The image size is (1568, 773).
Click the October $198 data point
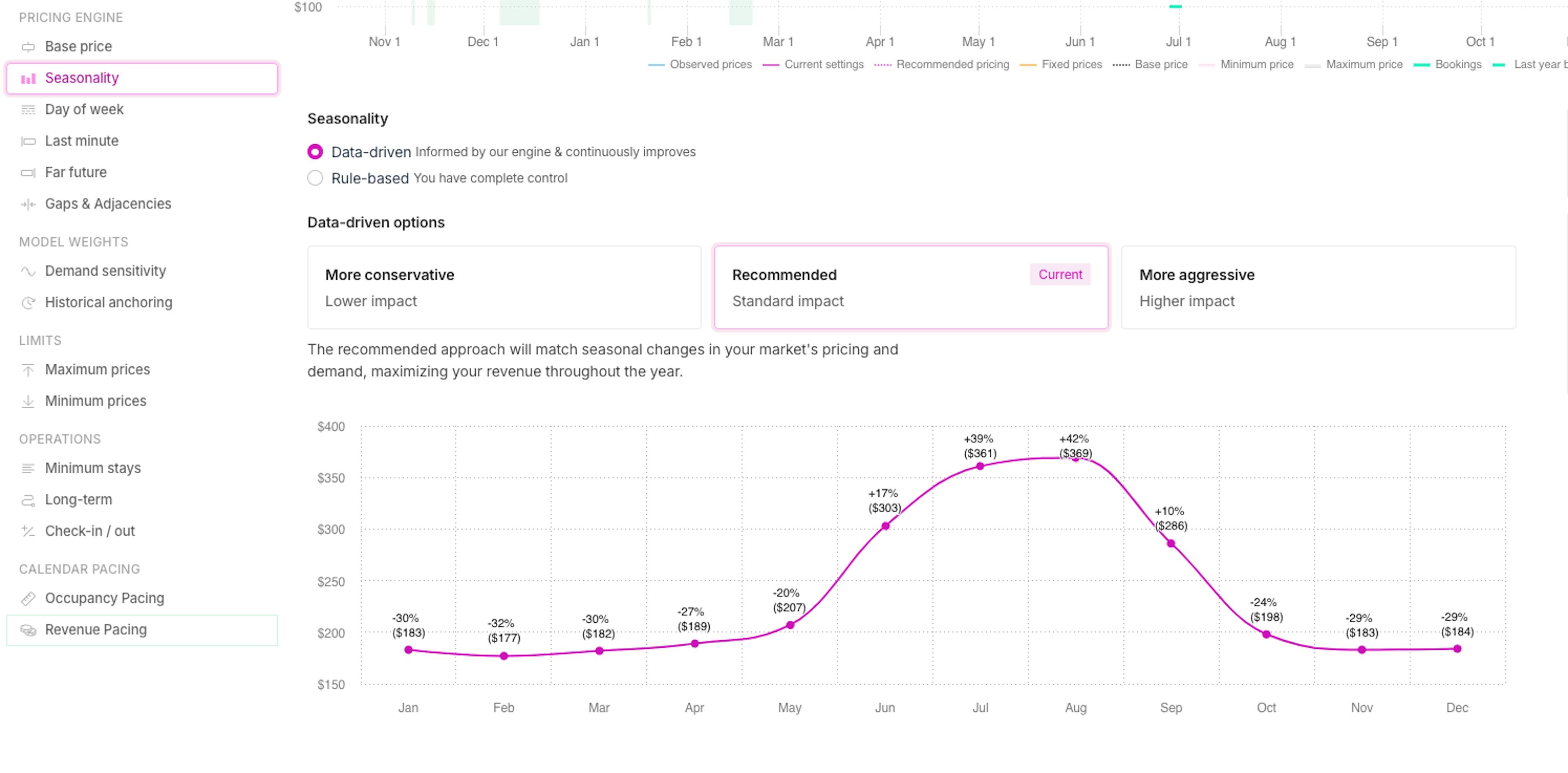click(1267, 634)
